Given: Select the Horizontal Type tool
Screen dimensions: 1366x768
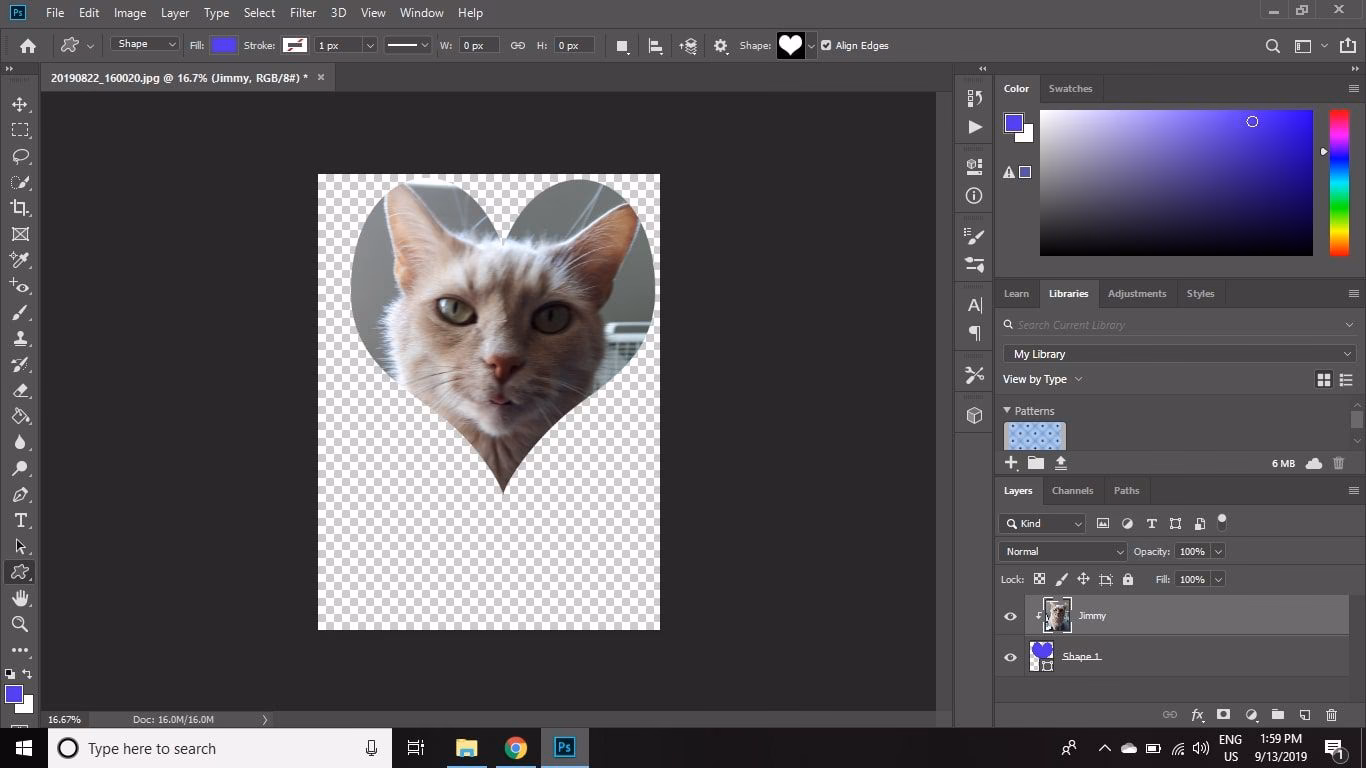Looking at the screenshot, I should coord(20,520).
